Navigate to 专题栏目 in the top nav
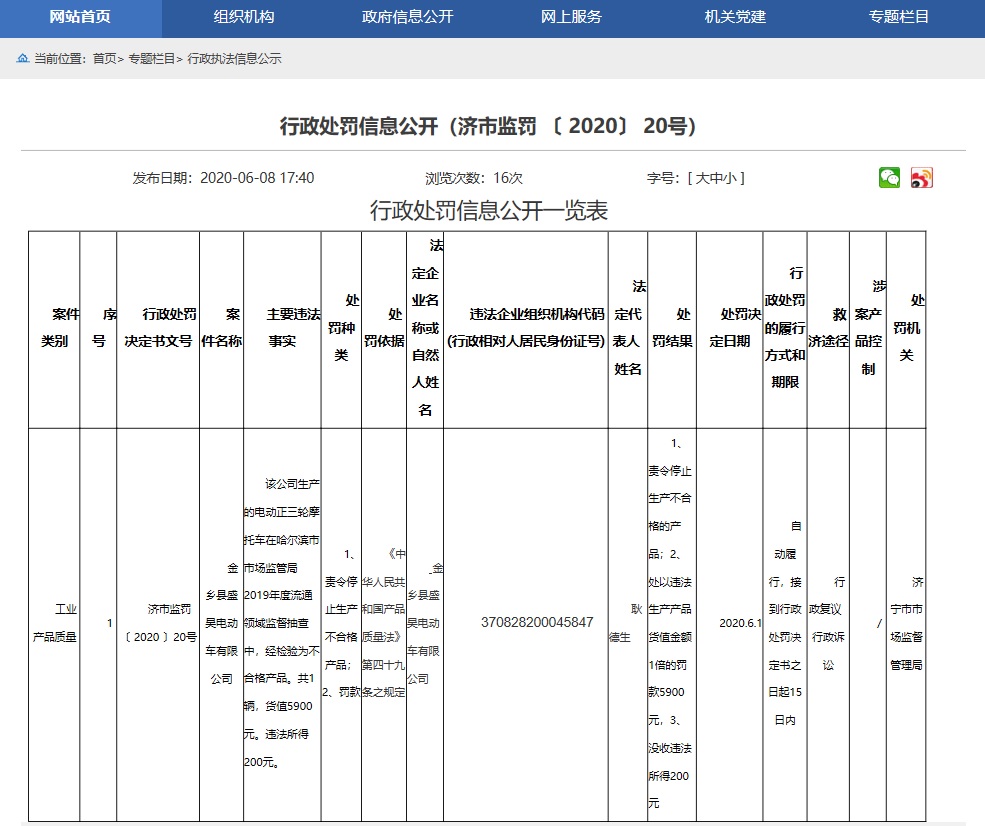Viewport: 985px width, 826px height. click(898, 17)
